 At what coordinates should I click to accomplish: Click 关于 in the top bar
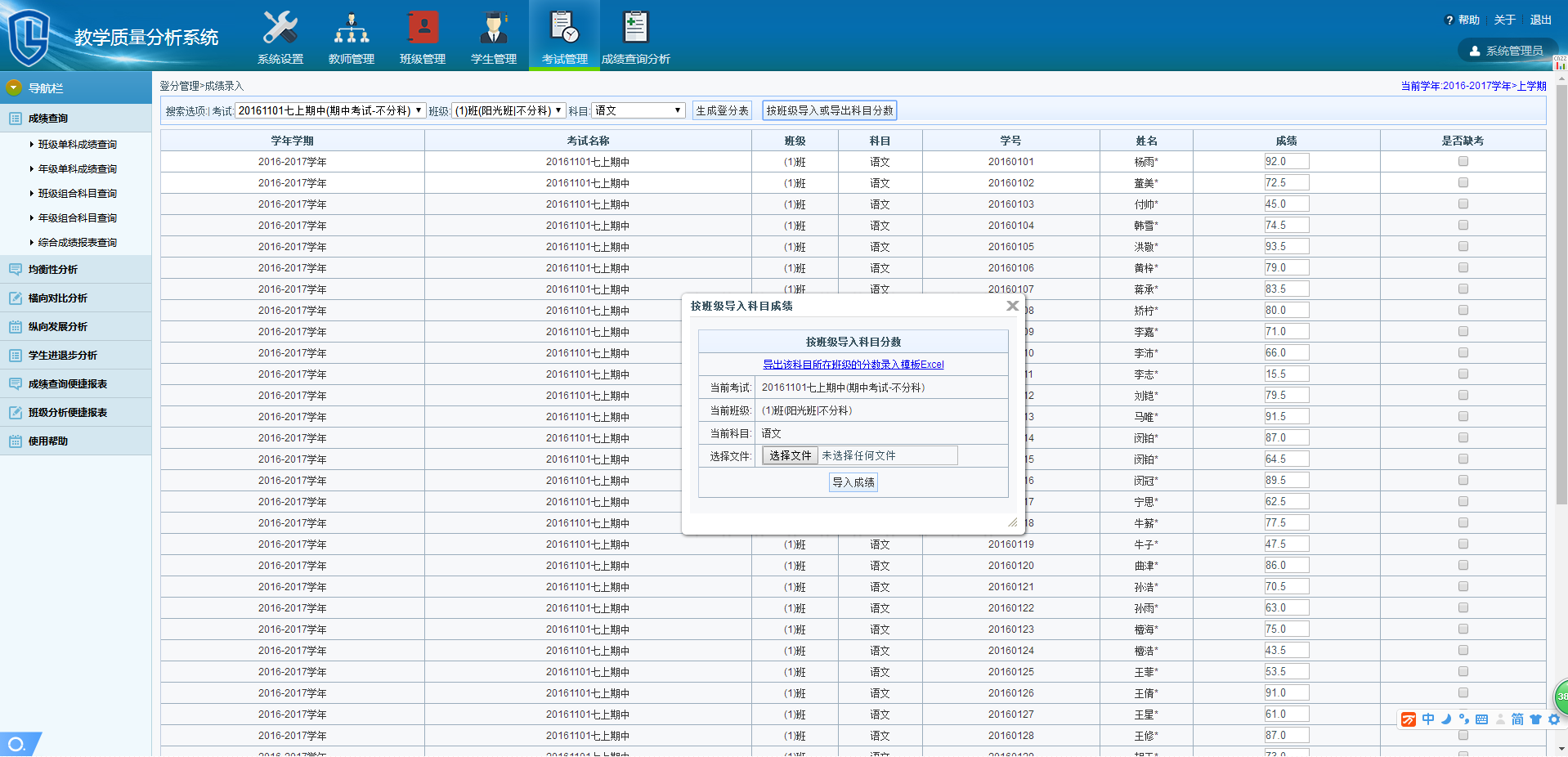tap(1505, 20)
